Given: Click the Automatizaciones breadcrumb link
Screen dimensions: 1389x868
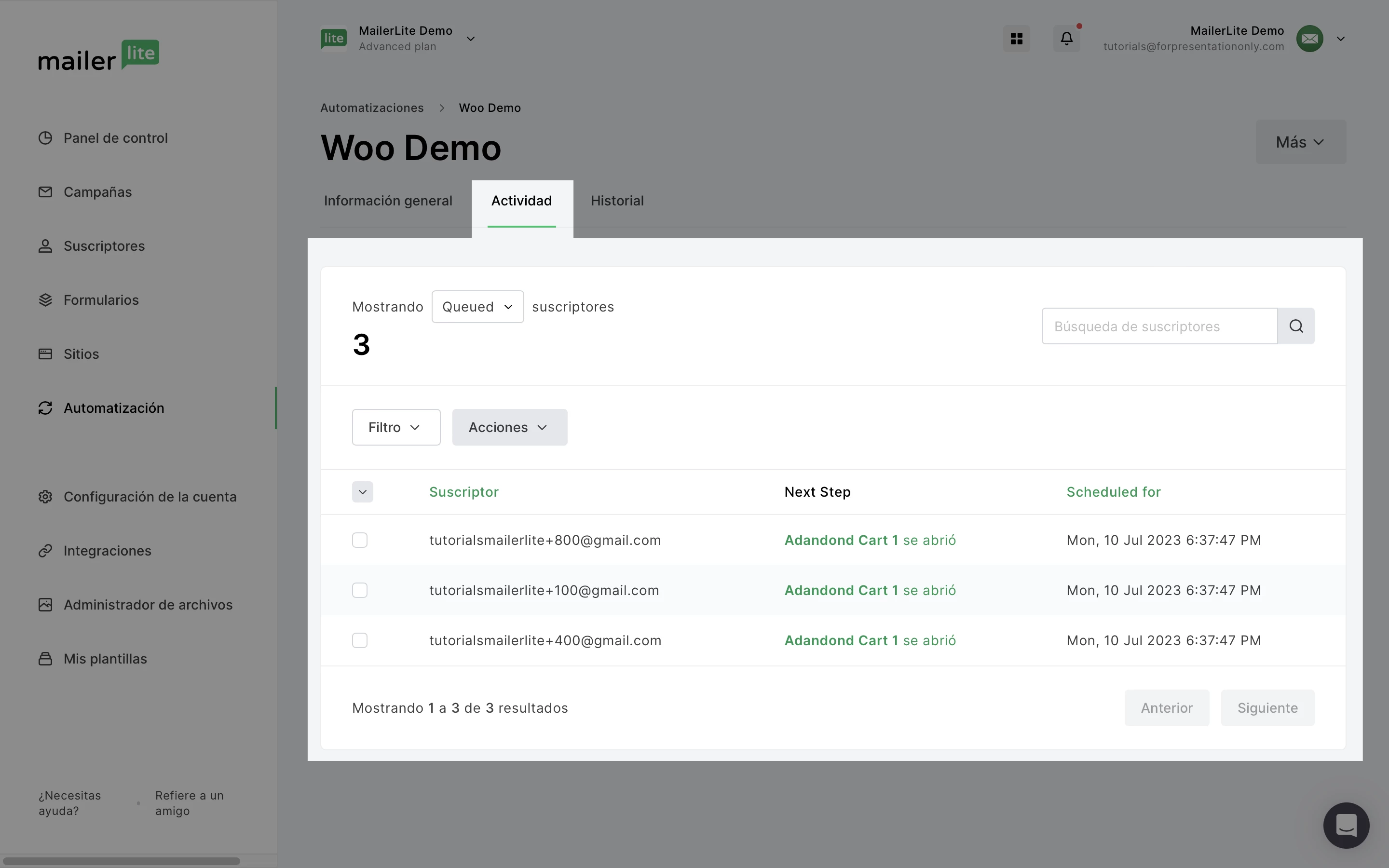Looking at the screenshot, I should tap(371, 108).
